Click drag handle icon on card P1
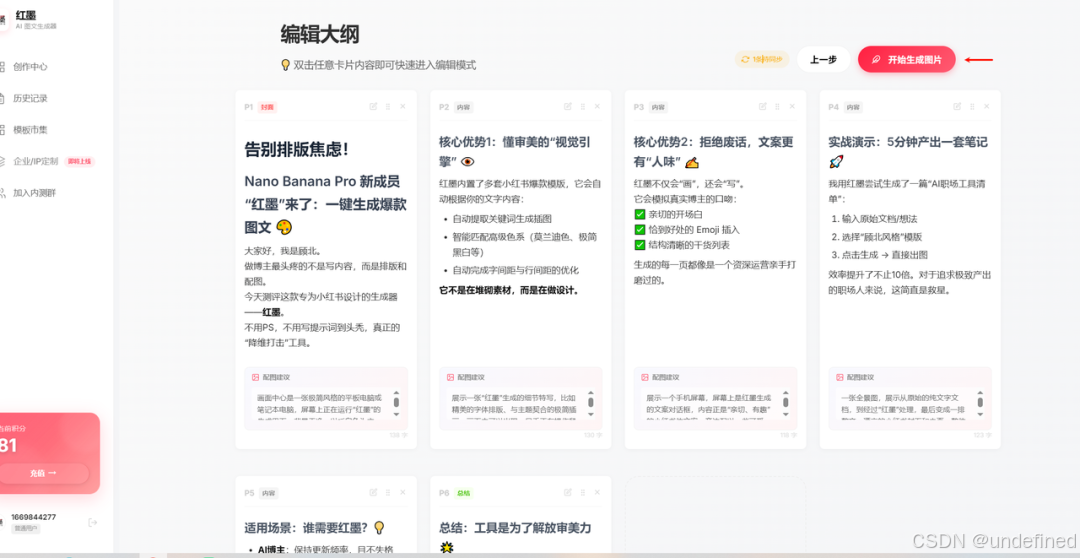The width and height of the screenshot is (1080, 558). 388,106
